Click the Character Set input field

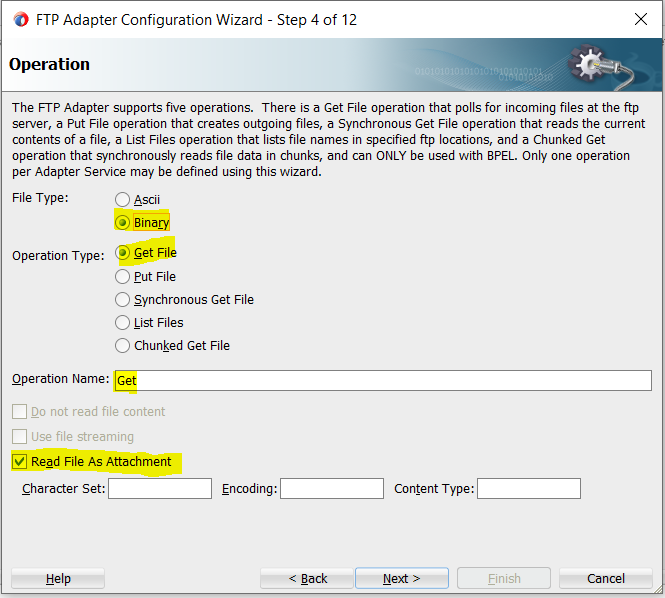tap(159, 489)
